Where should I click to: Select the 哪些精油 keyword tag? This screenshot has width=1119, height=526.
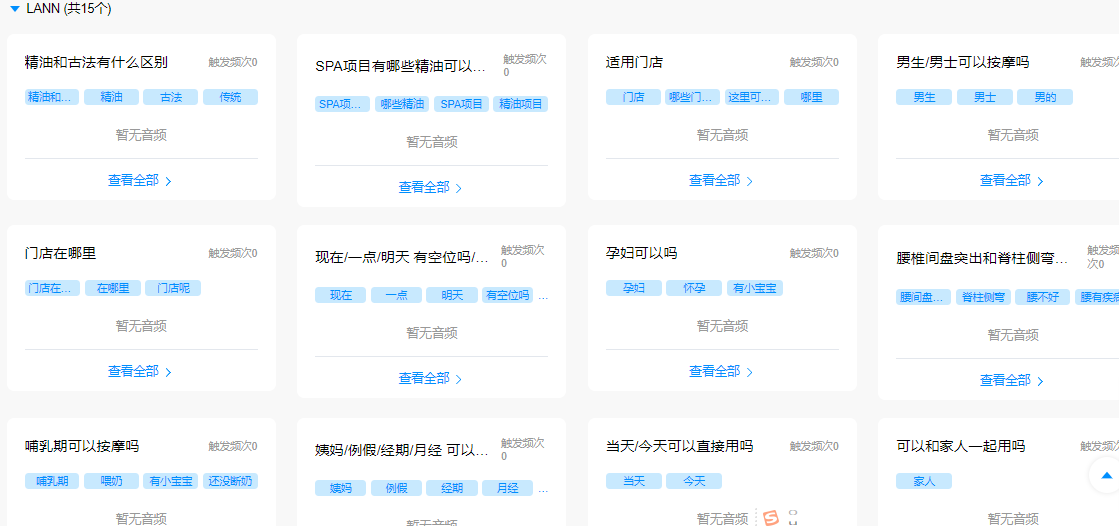[x=402, y=104]
